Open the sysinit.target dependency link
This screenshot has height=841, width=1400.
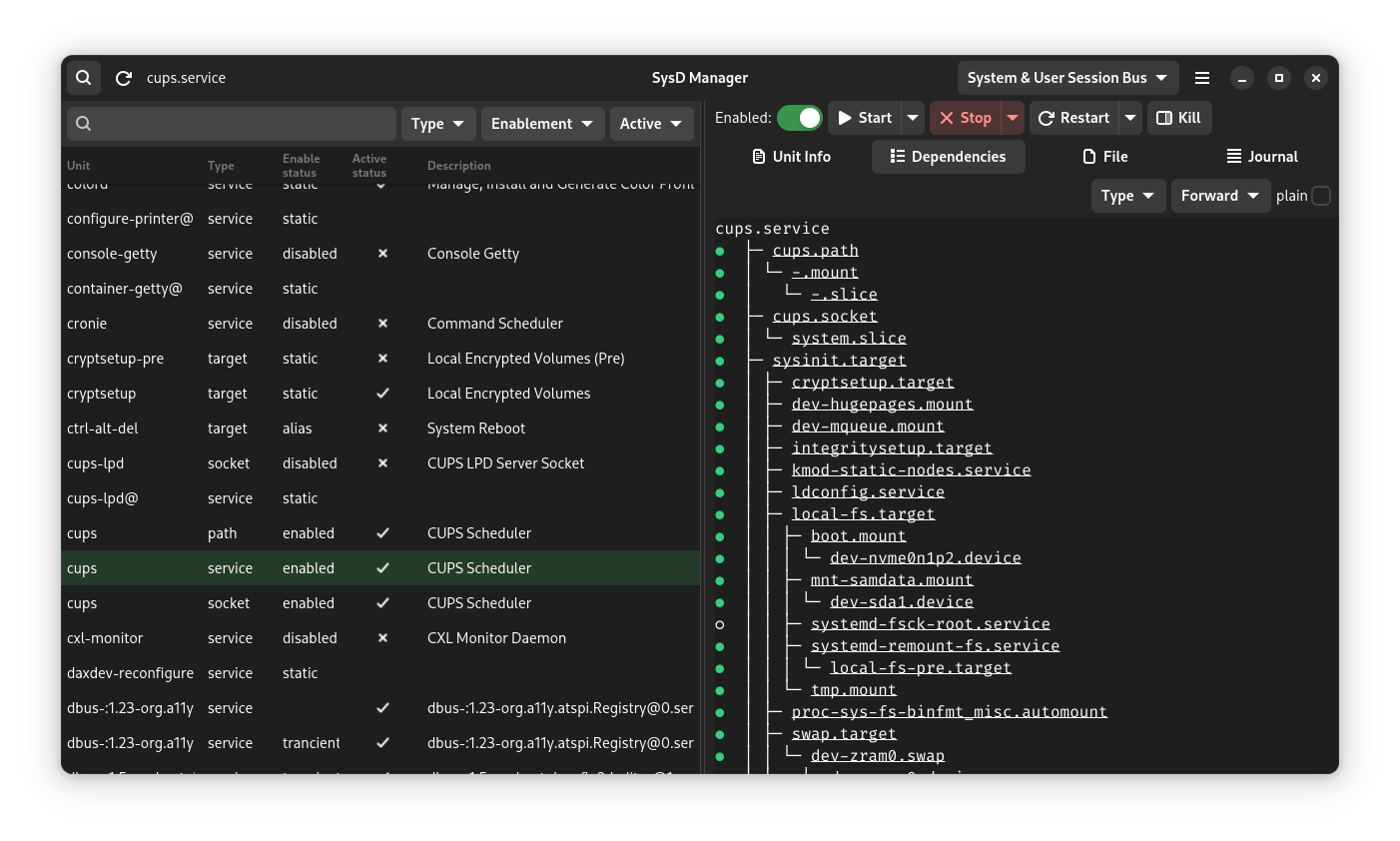pyautogui.click(x=840, y=361)
